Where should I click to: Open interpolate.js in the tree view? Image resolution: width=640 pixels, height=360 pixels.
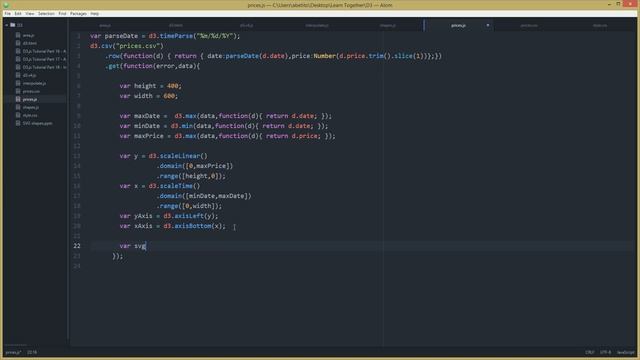[34, 83]
